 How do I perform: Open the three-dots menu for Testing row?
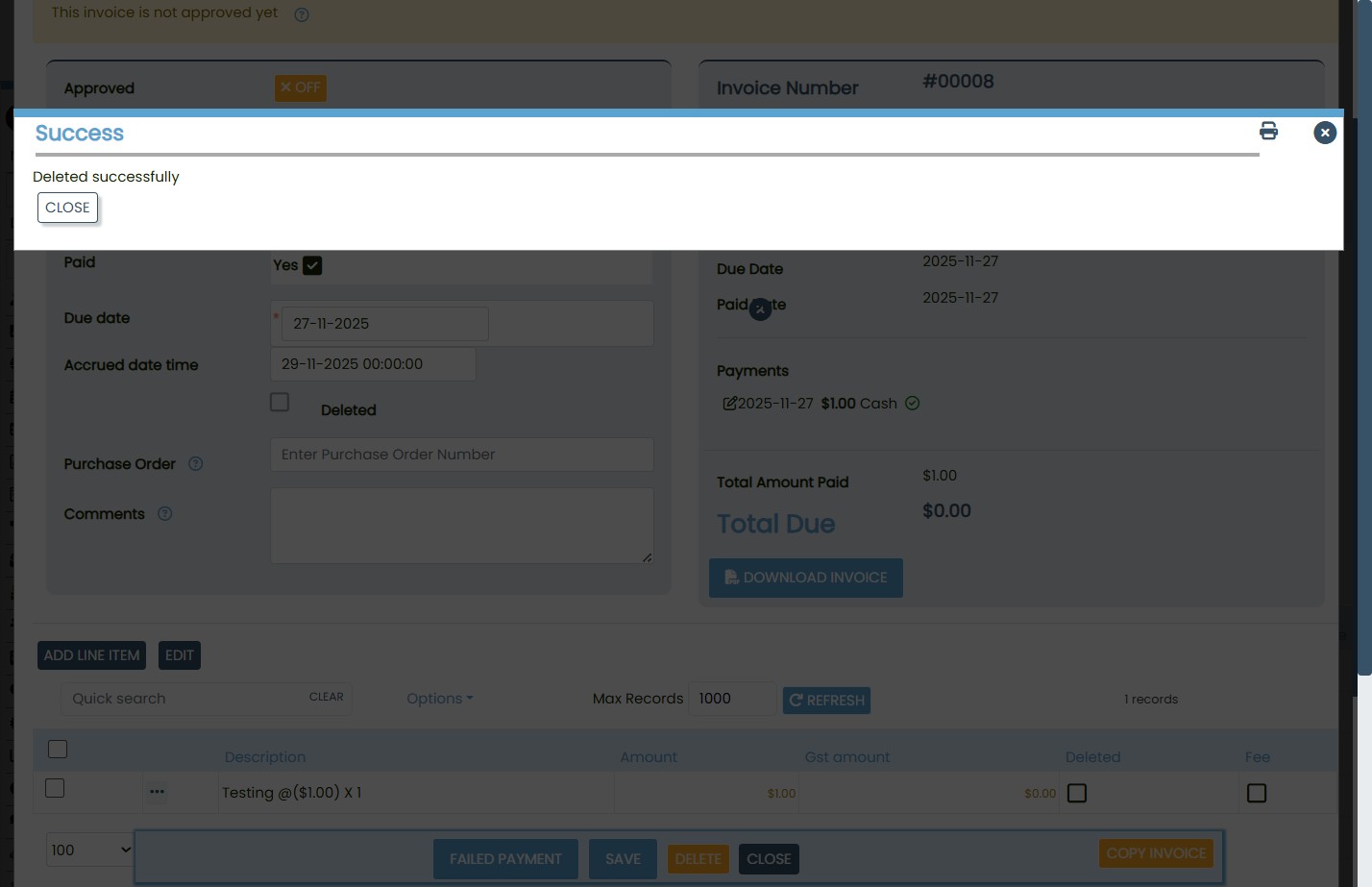click(157, 792)
